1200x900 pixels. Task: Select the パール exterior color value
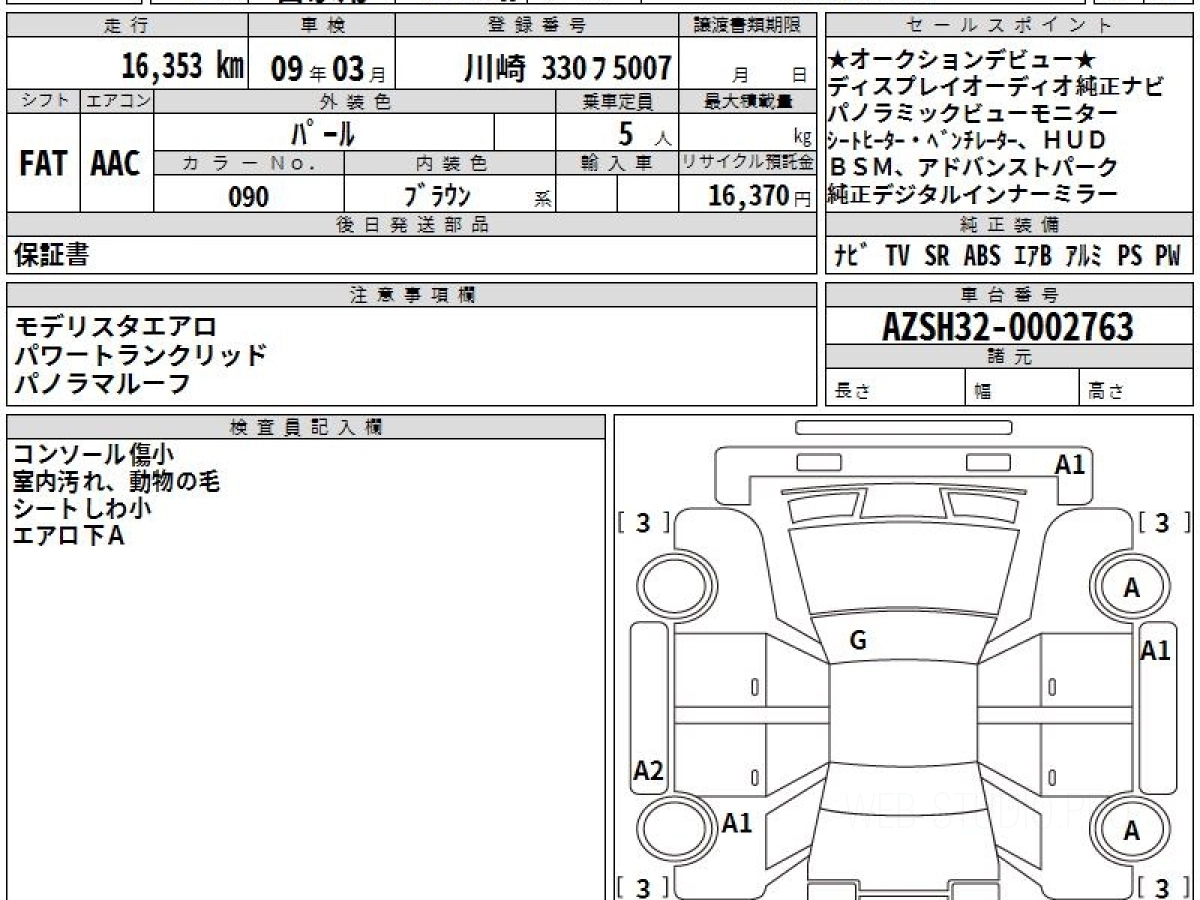coord(323,132)
